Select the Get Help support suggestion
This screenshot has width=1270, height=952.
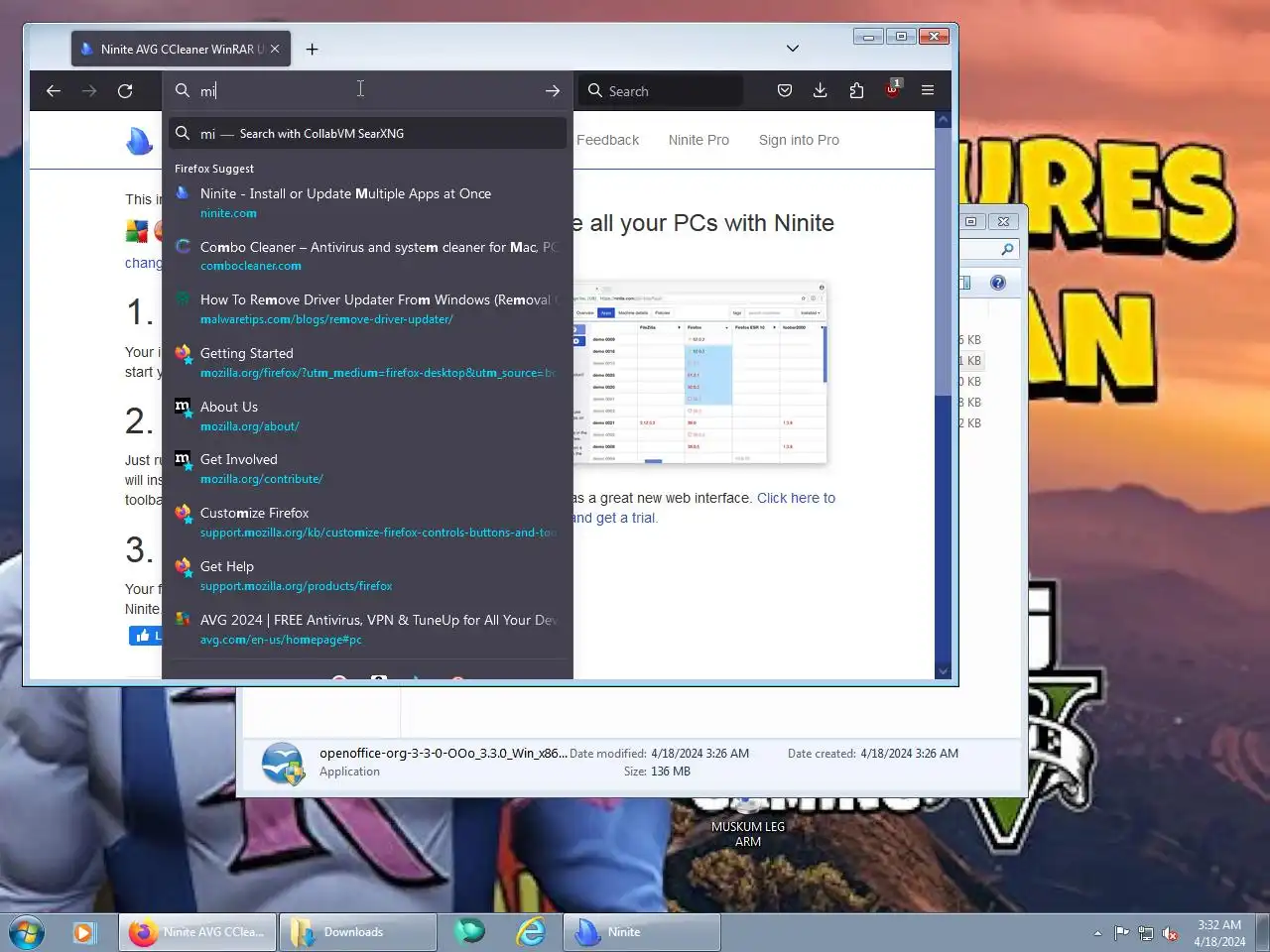[x=367, y=575]
